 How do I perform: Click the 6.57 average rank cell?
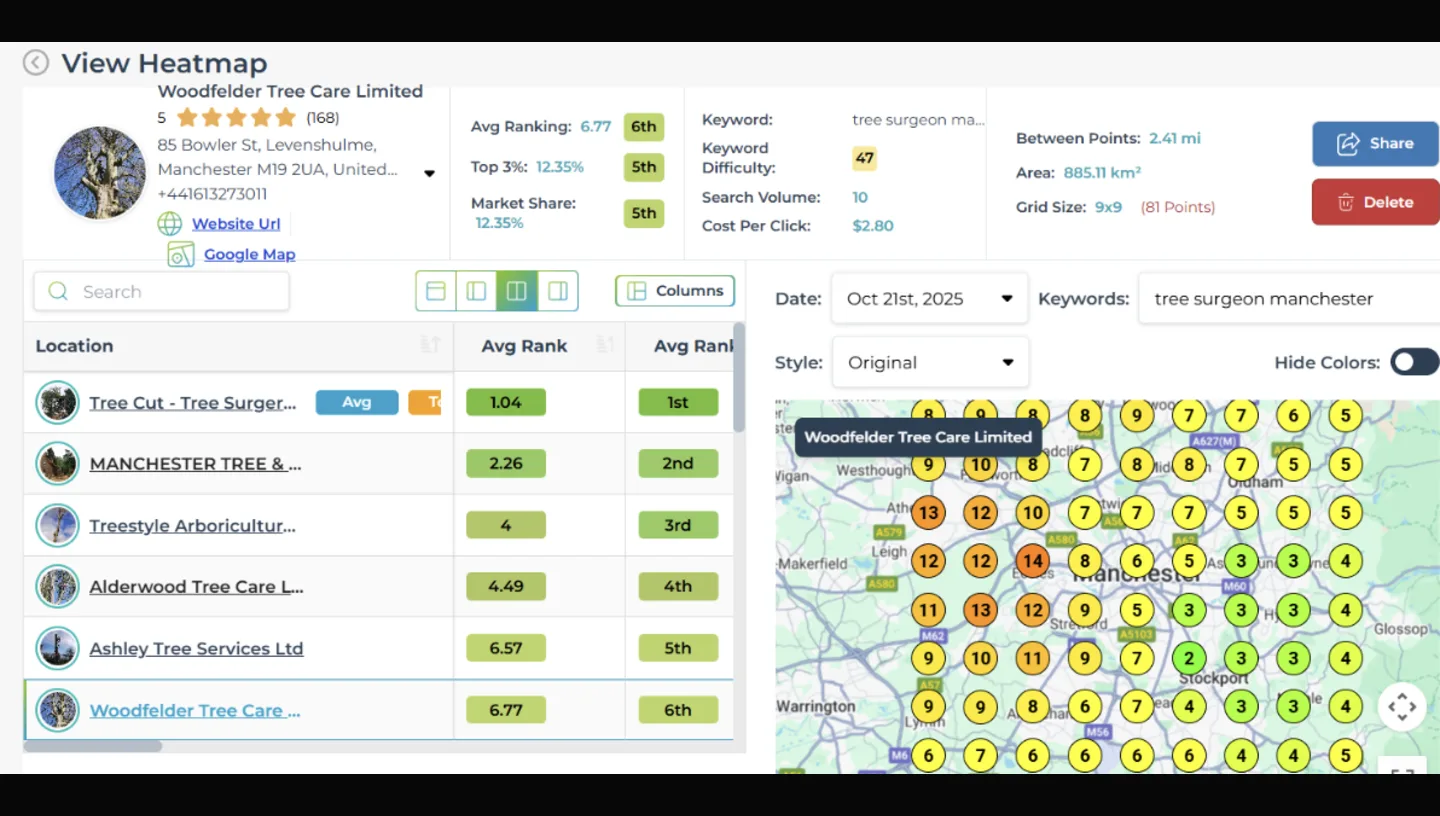[x=506, y=649]
